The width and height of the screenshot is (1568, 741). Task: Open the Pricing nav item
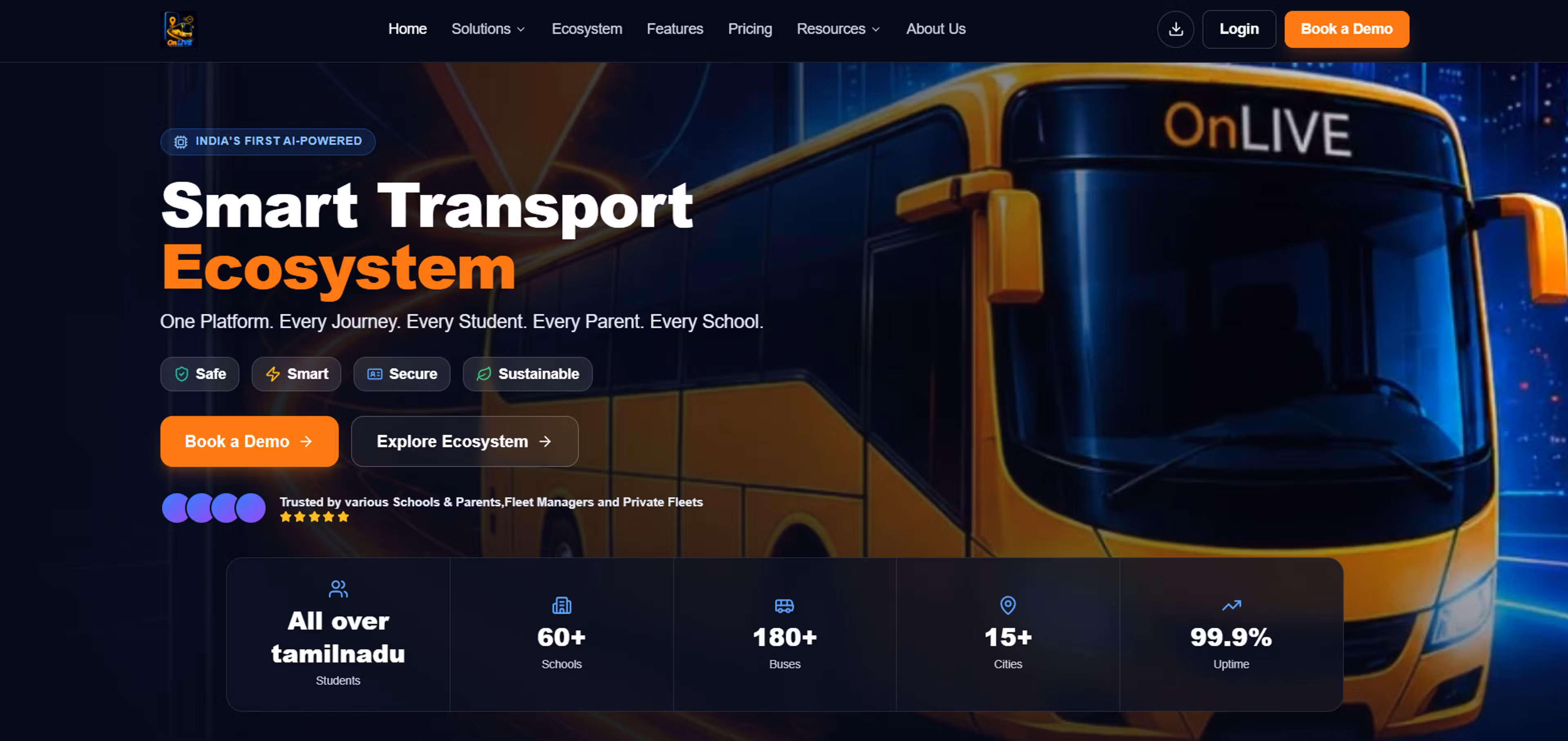pyautogui.click(x=750, y=29)
